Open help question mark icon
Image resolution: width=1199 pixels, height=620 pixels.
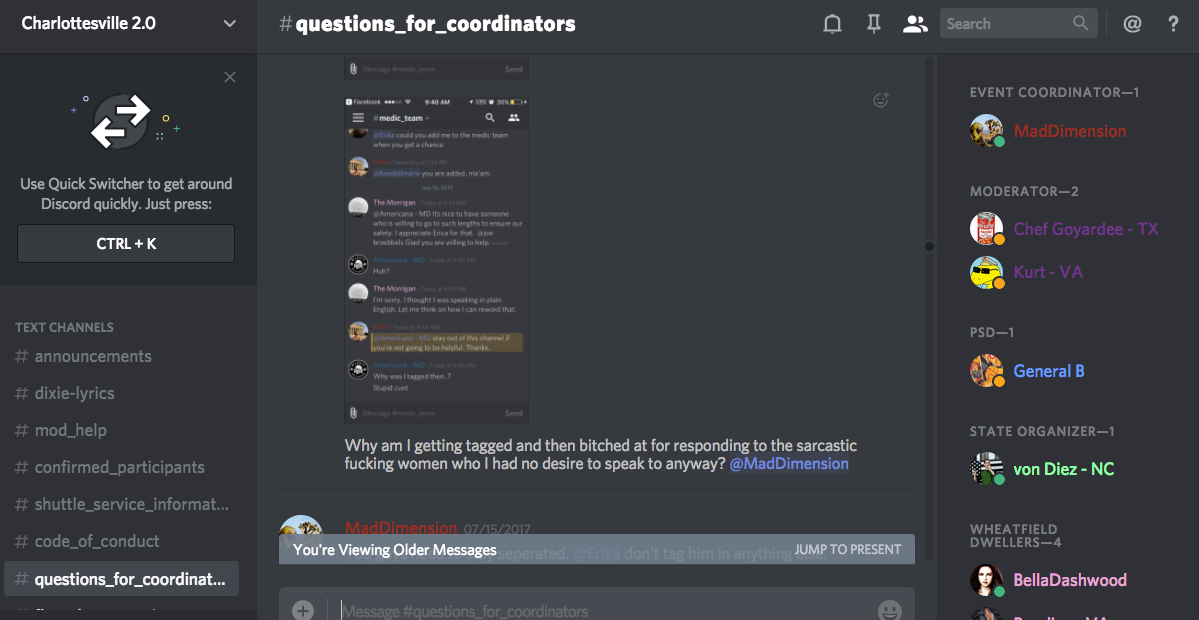1173,24
